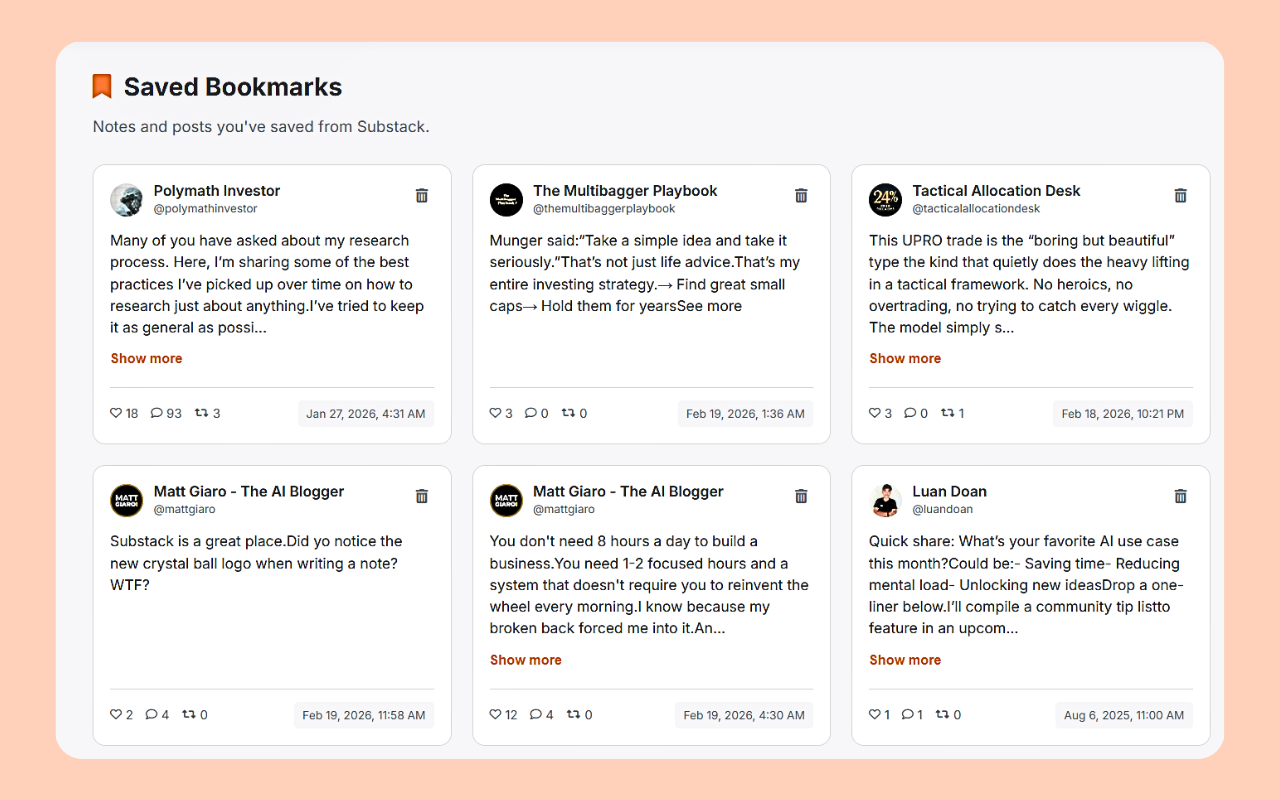
Task: Open Luan Doan author name link
Action: pyautogui.click(x=949, y=492)
